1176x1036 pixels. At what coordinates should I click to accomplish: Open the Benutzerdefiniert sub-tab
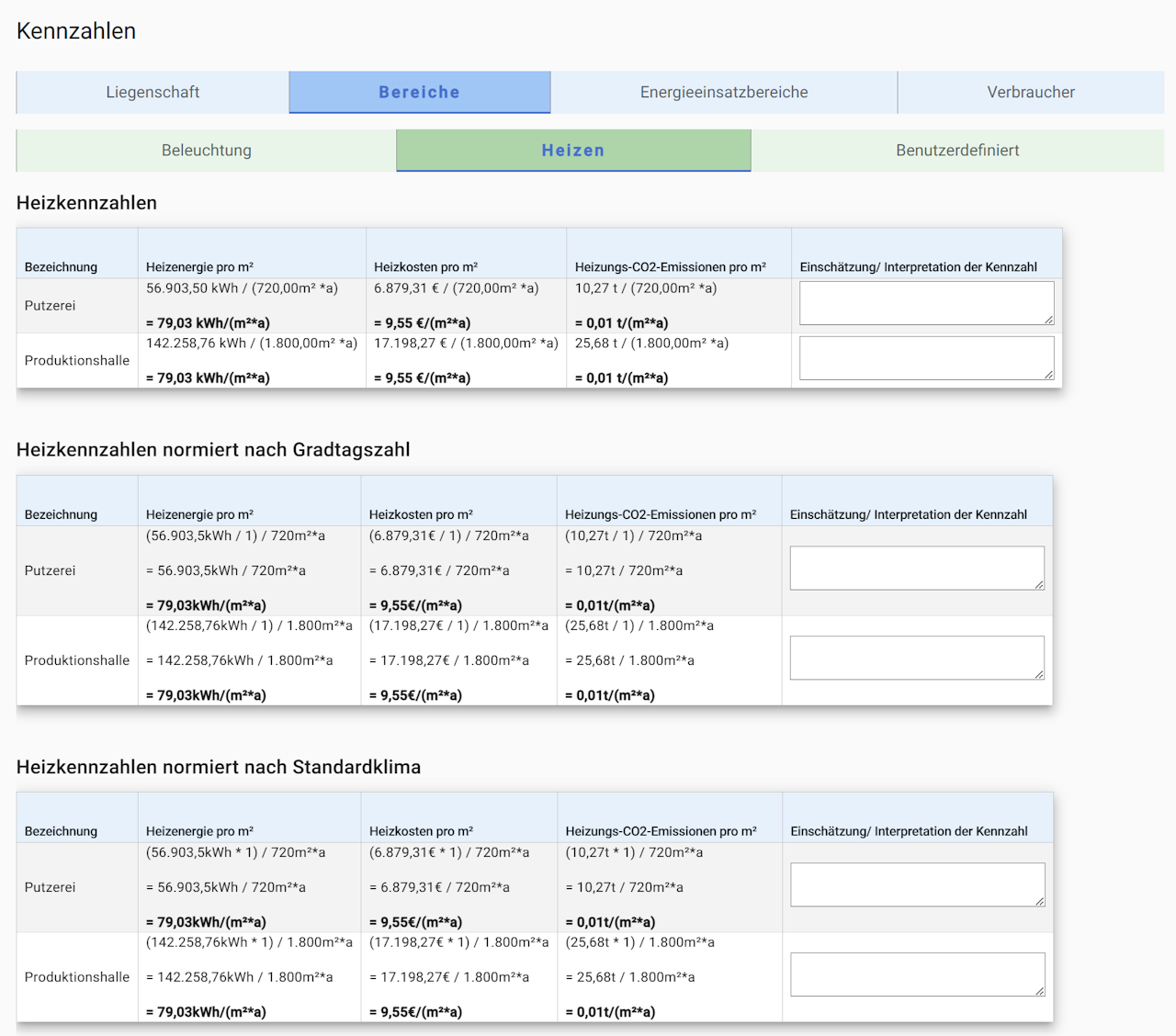(x=957, y=151)
